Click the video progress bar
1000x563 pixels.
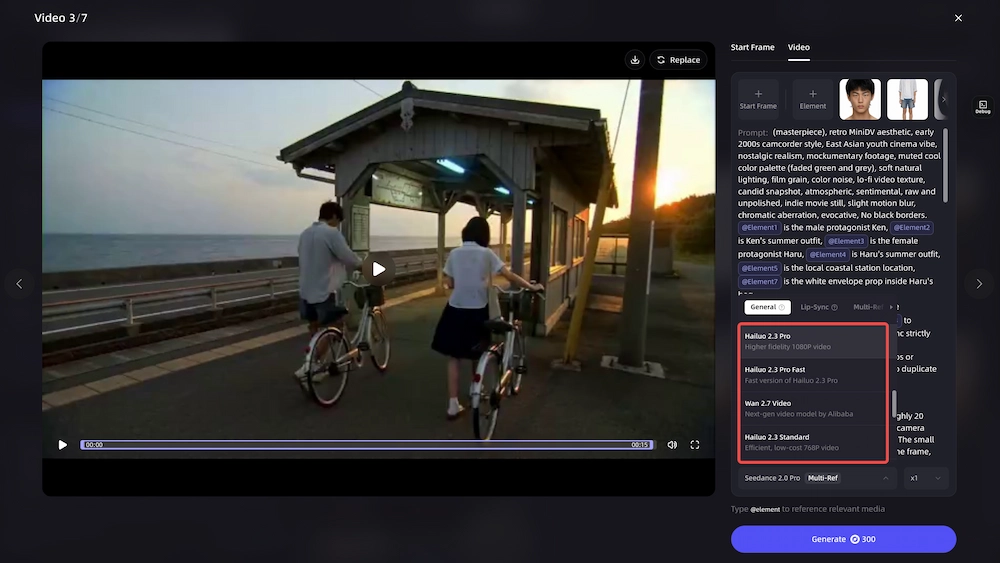coord(367,445)
